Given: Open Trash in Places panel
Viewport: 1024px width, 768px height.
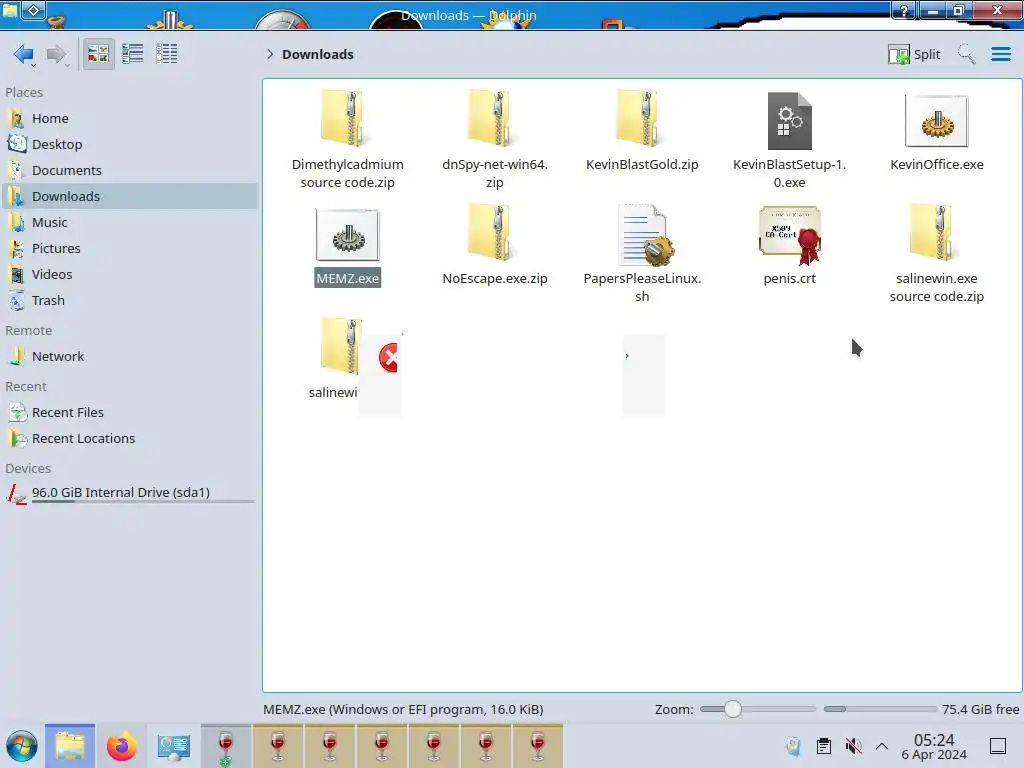Looking at the screenshot, I should [x=129, y=301].
